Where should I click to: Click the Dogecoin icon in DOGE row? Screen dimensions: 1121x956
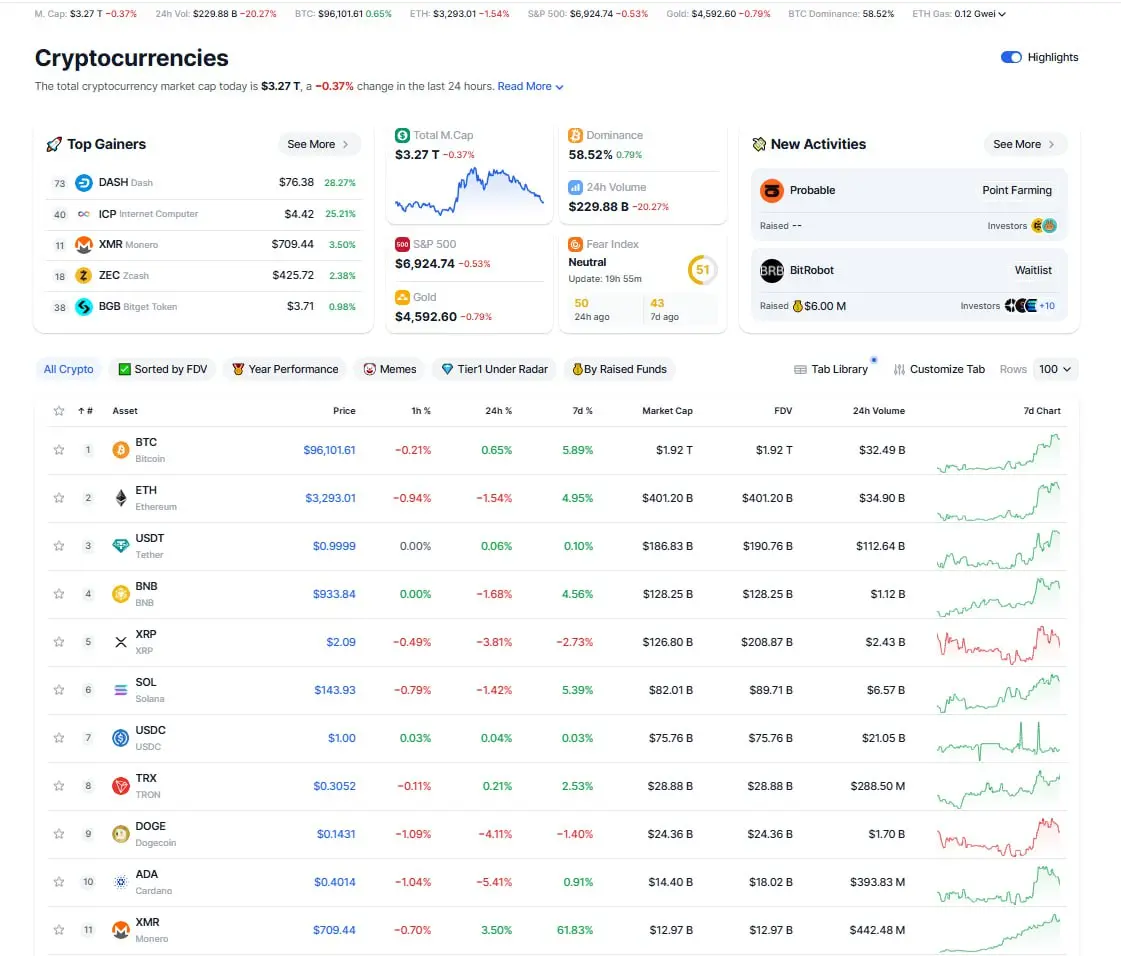(x=121, y=834)
